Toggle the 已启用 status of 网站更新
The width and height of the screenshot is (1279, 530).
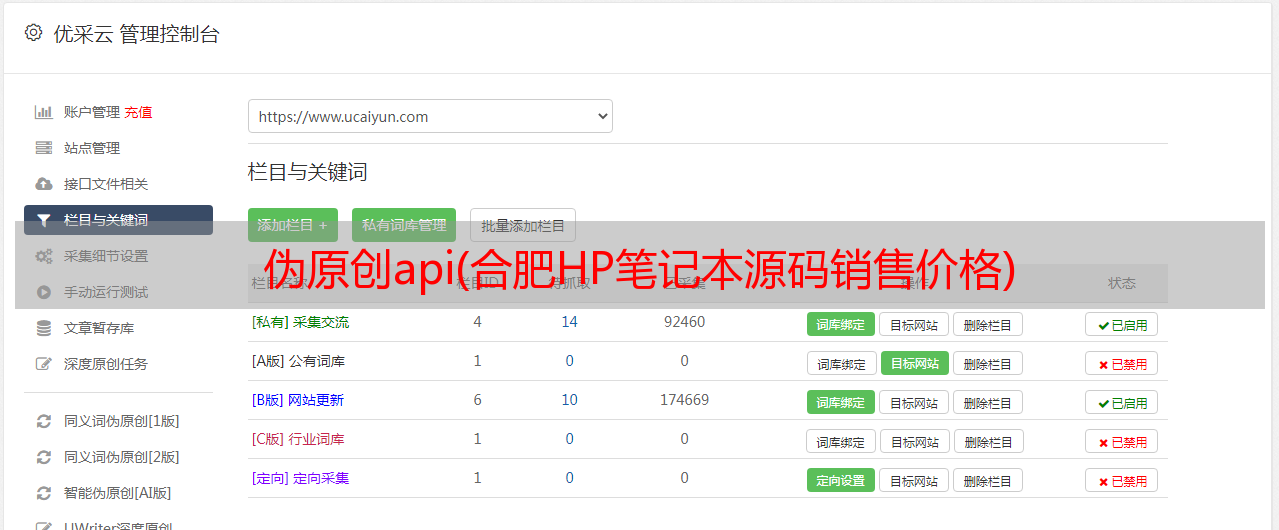(x=1122, y=402)
